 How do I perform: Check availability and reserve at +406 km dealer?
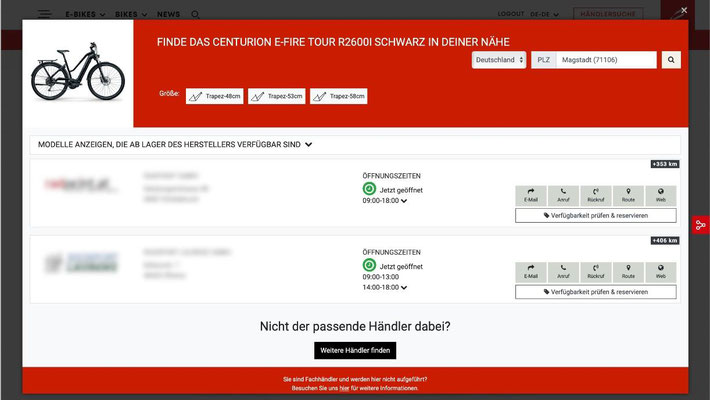pos(596,292)
